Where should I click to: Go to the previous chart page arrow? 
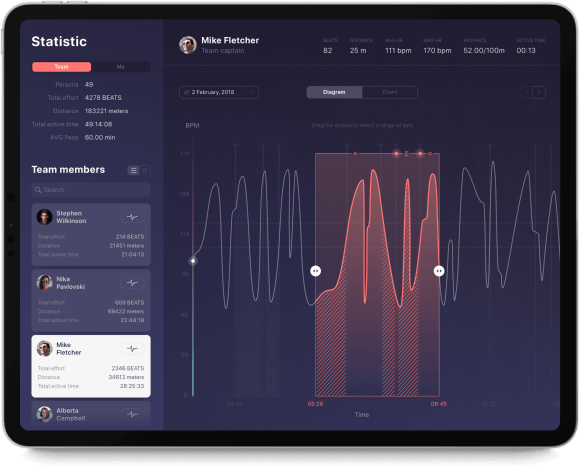[526, 92]
